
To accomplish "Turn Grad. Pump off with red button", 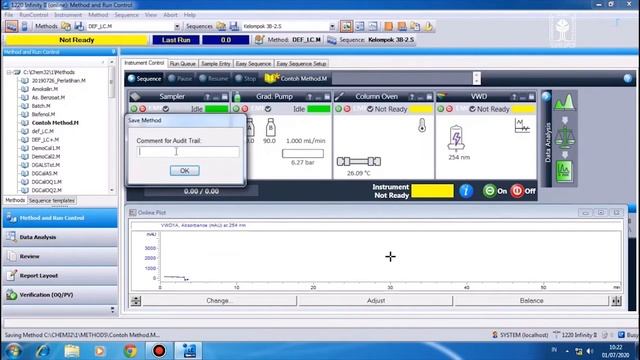I will coord(244,109).
